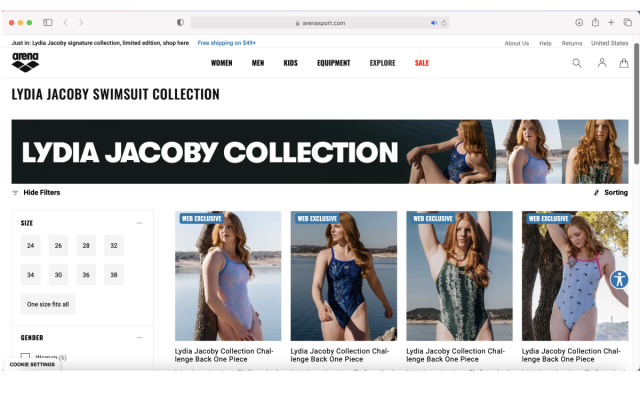Click Free shipping on $49+ link

click(227, 43)
